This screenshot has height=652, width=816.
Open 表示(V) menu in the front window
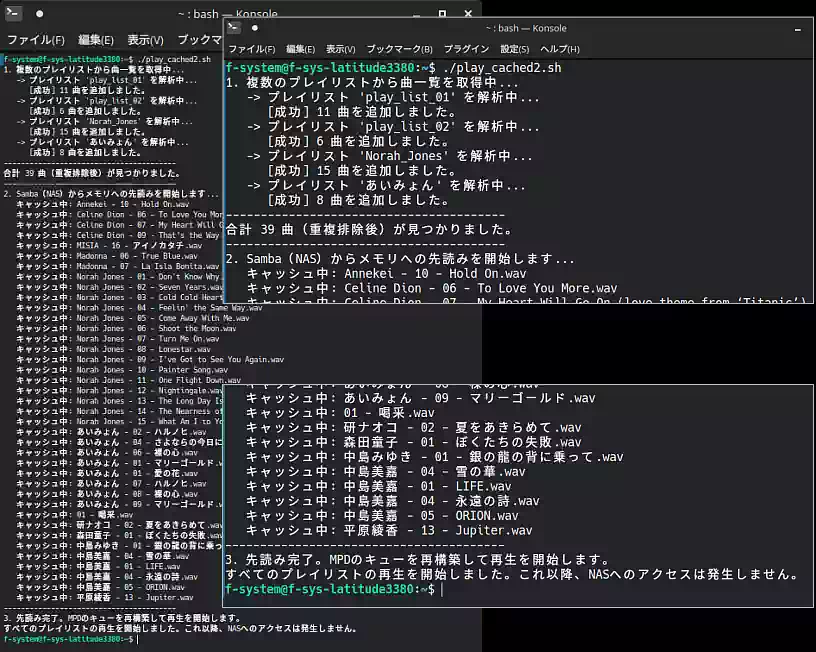(340, 49)
